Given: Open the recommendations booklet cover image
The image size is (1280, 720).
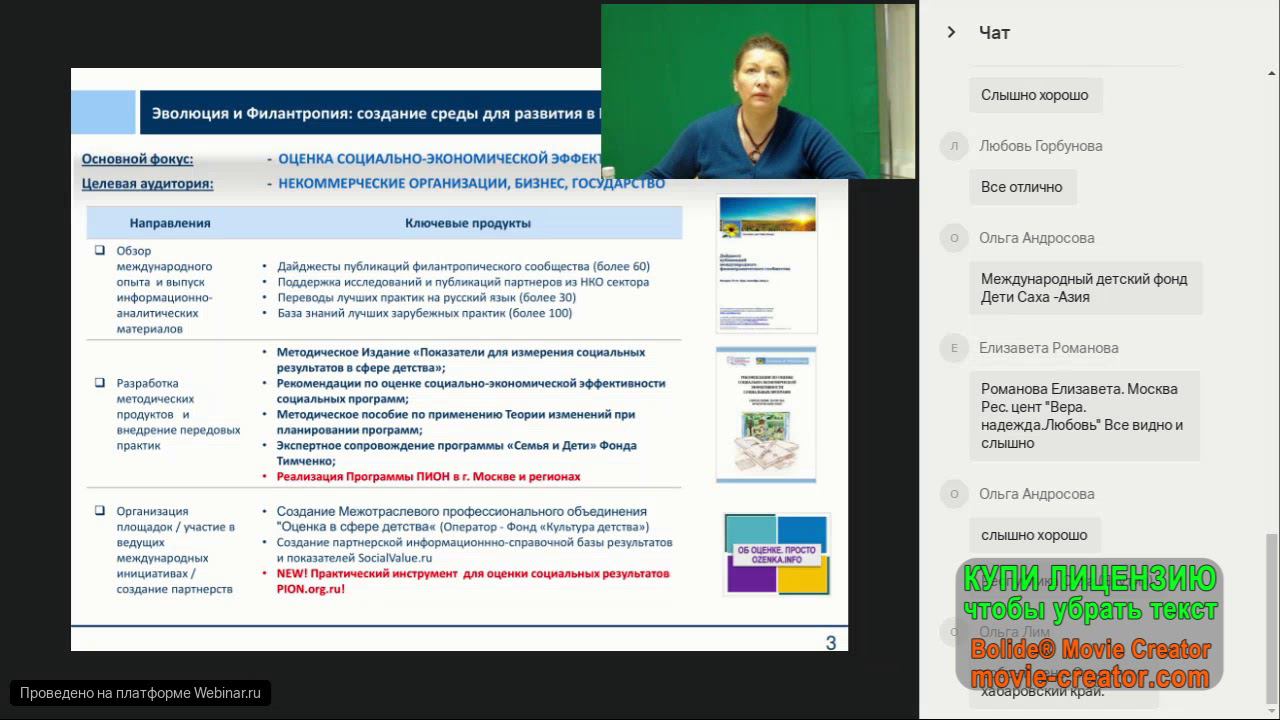Looking at the screenshot, I should 766,415.
